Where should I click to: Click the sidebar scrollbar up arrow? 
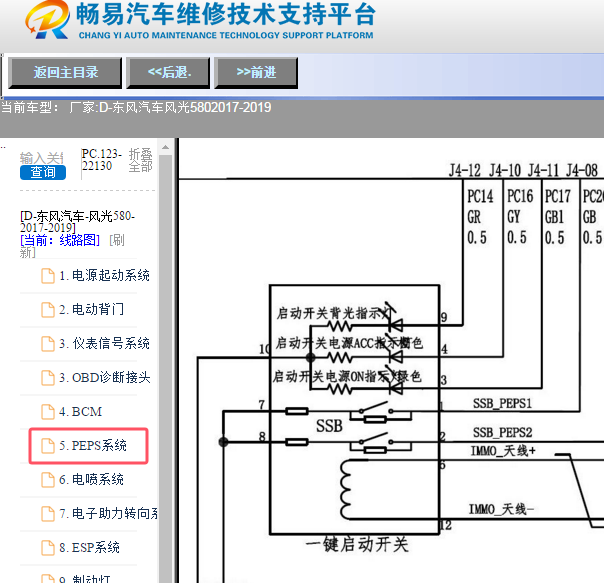pos(166,148)
